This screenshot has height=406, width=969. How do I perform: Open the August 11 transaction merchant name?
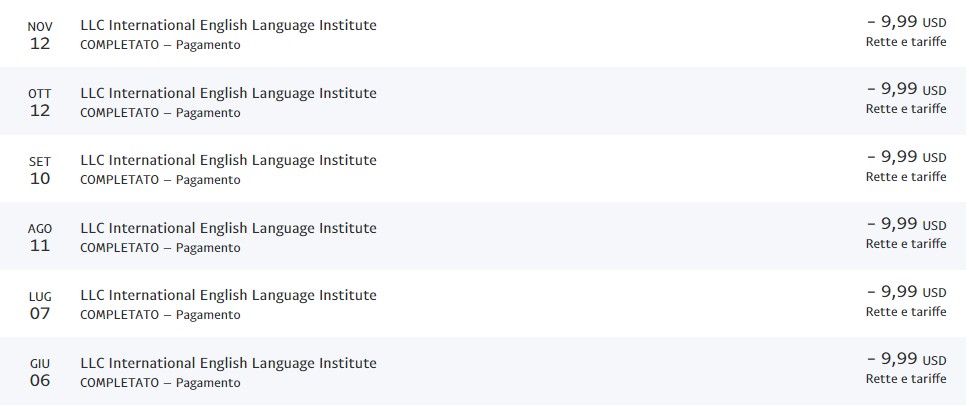(x=228, y=228)
